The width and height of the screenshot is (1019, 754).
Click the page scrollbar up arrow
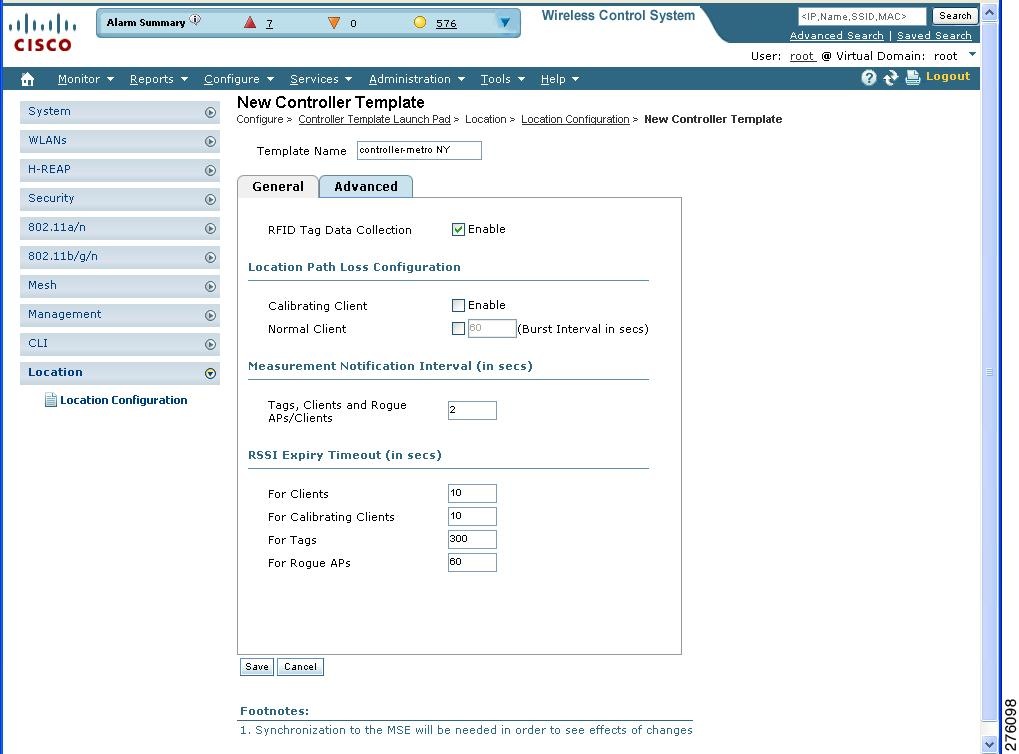[x=989, y=12]
